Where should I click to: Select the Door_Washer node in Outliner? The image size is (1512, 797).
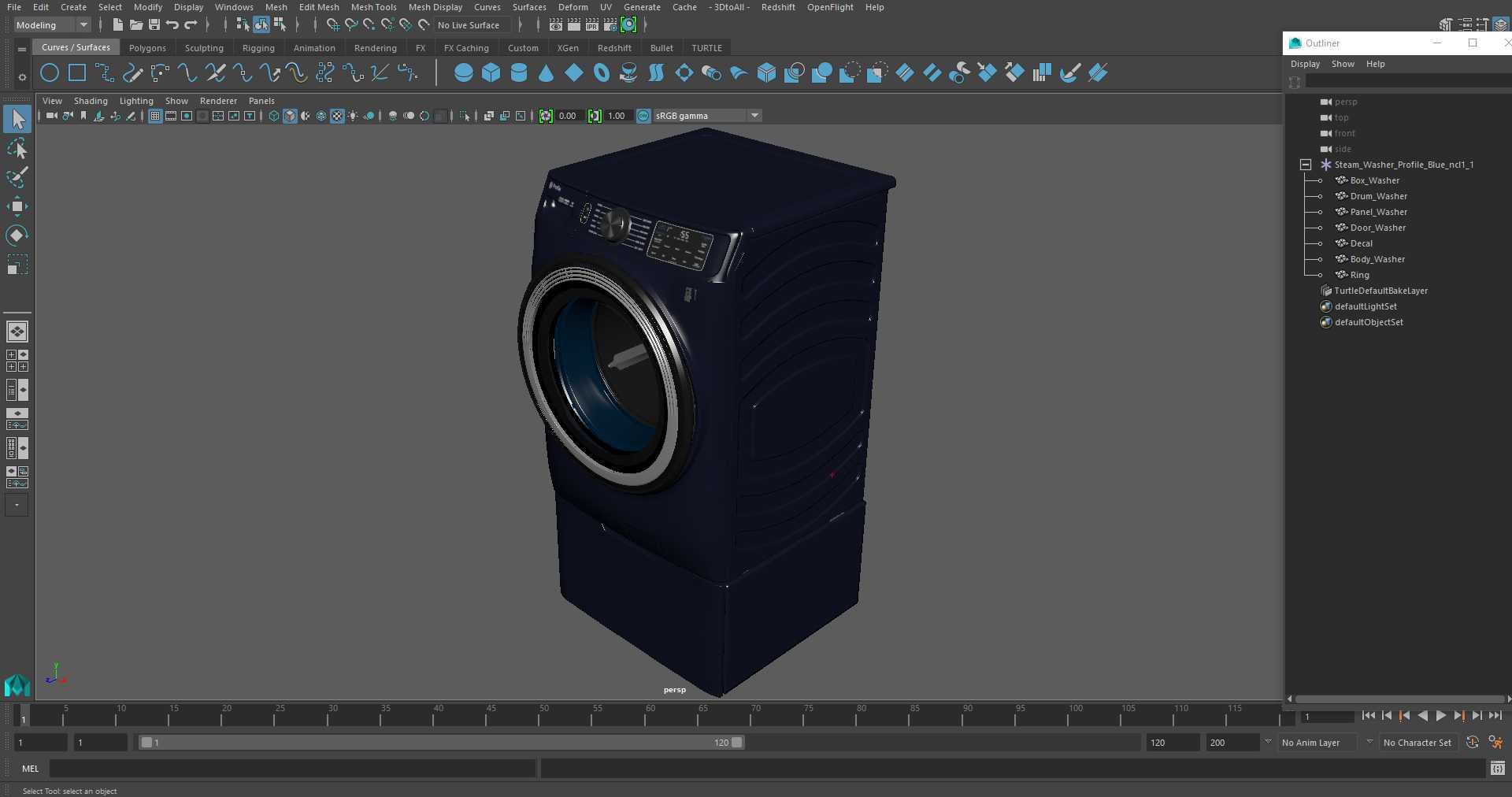(1377, 228)
